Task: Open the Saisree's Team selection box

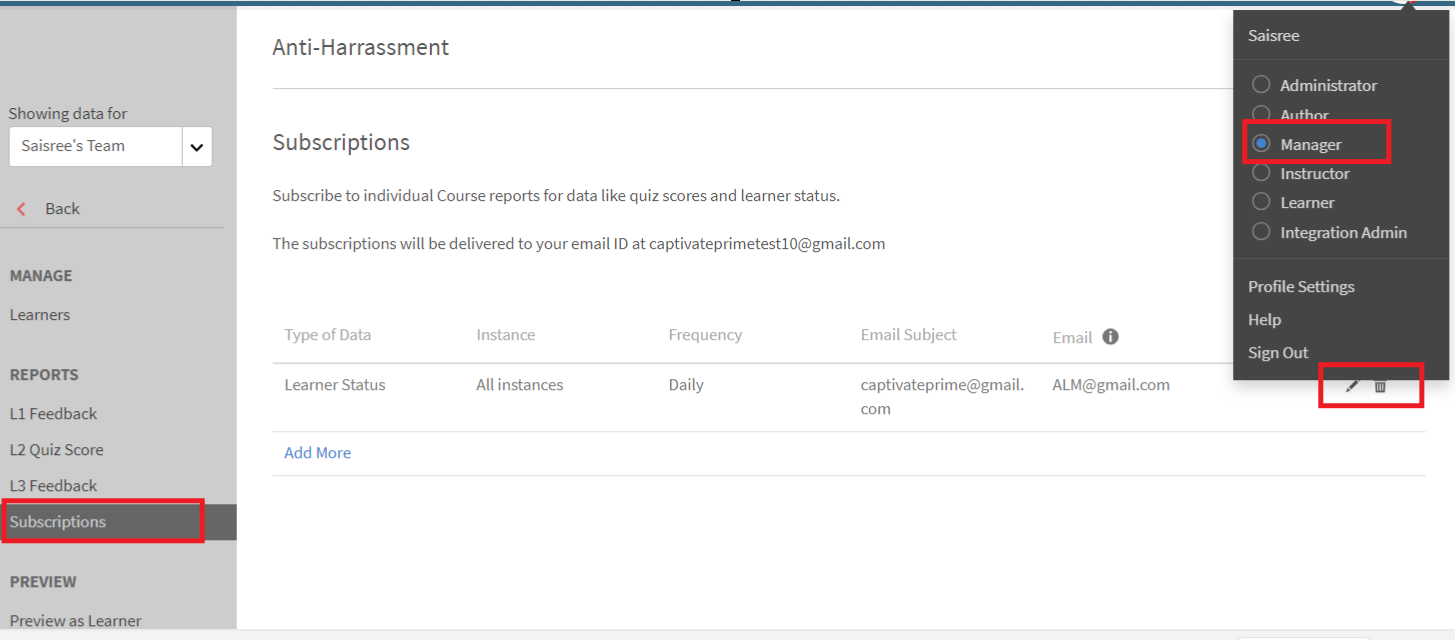Action: click(96, 146)
